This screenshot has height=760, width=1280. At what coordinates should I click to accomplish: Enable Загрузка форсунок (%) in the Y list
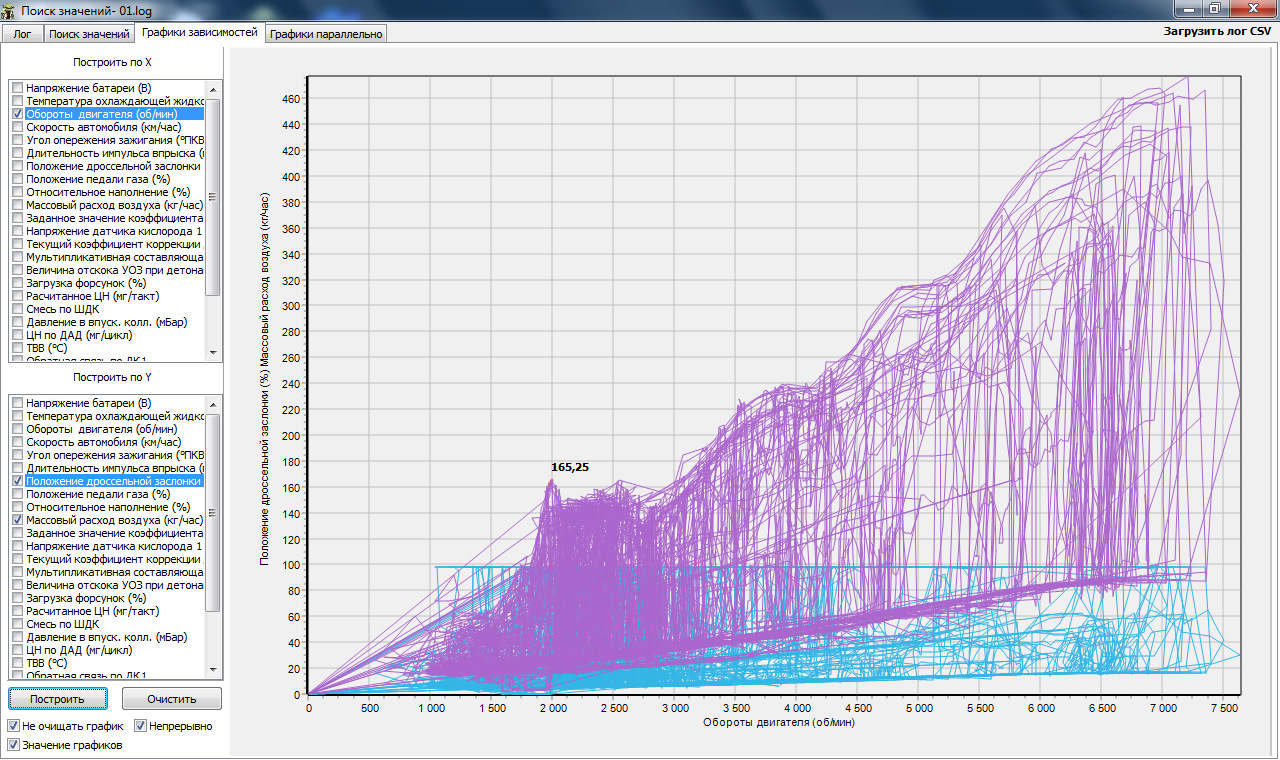tap(17, 598)
